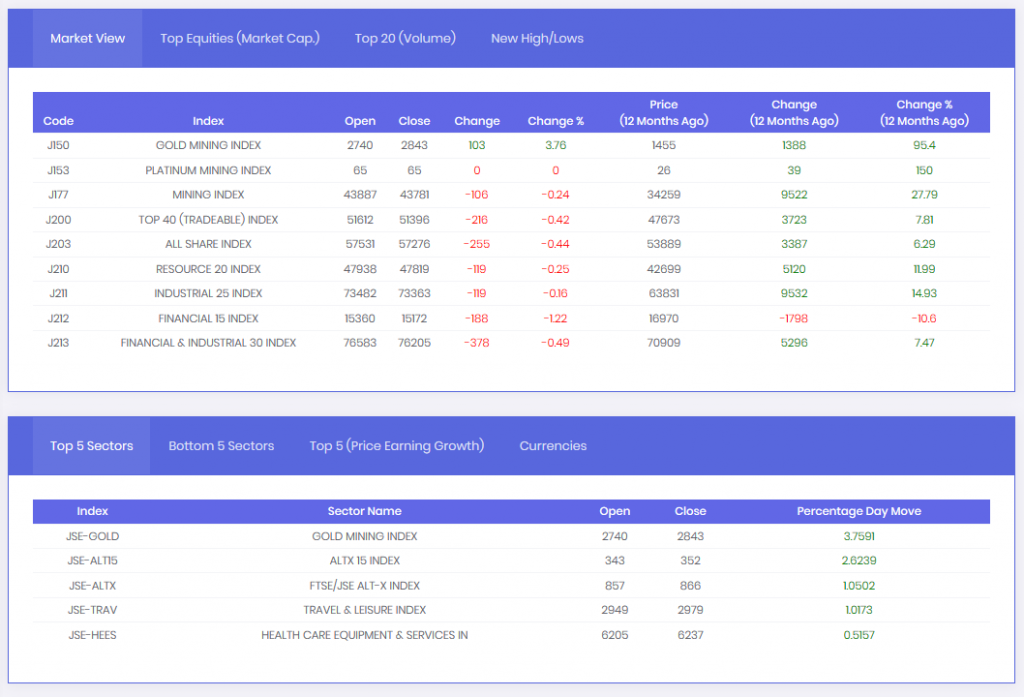1024x697 pixels.
Task: View the Currencies tab
Action: (553, 446)
